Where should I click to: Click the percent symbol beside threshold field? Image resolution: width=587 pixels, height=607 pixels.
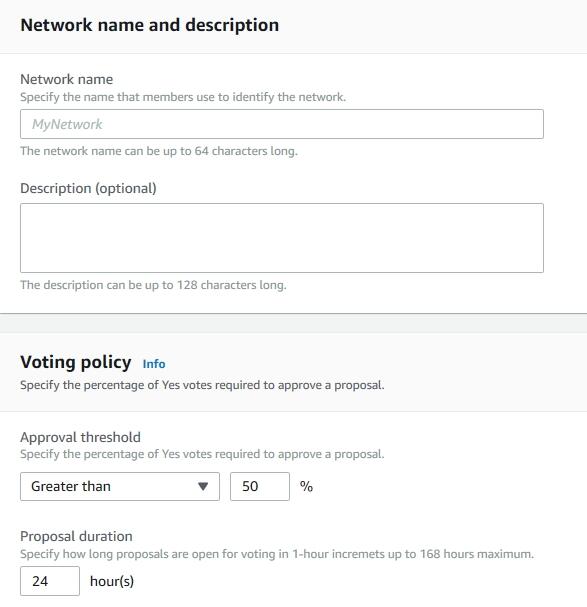pos(306,486)
